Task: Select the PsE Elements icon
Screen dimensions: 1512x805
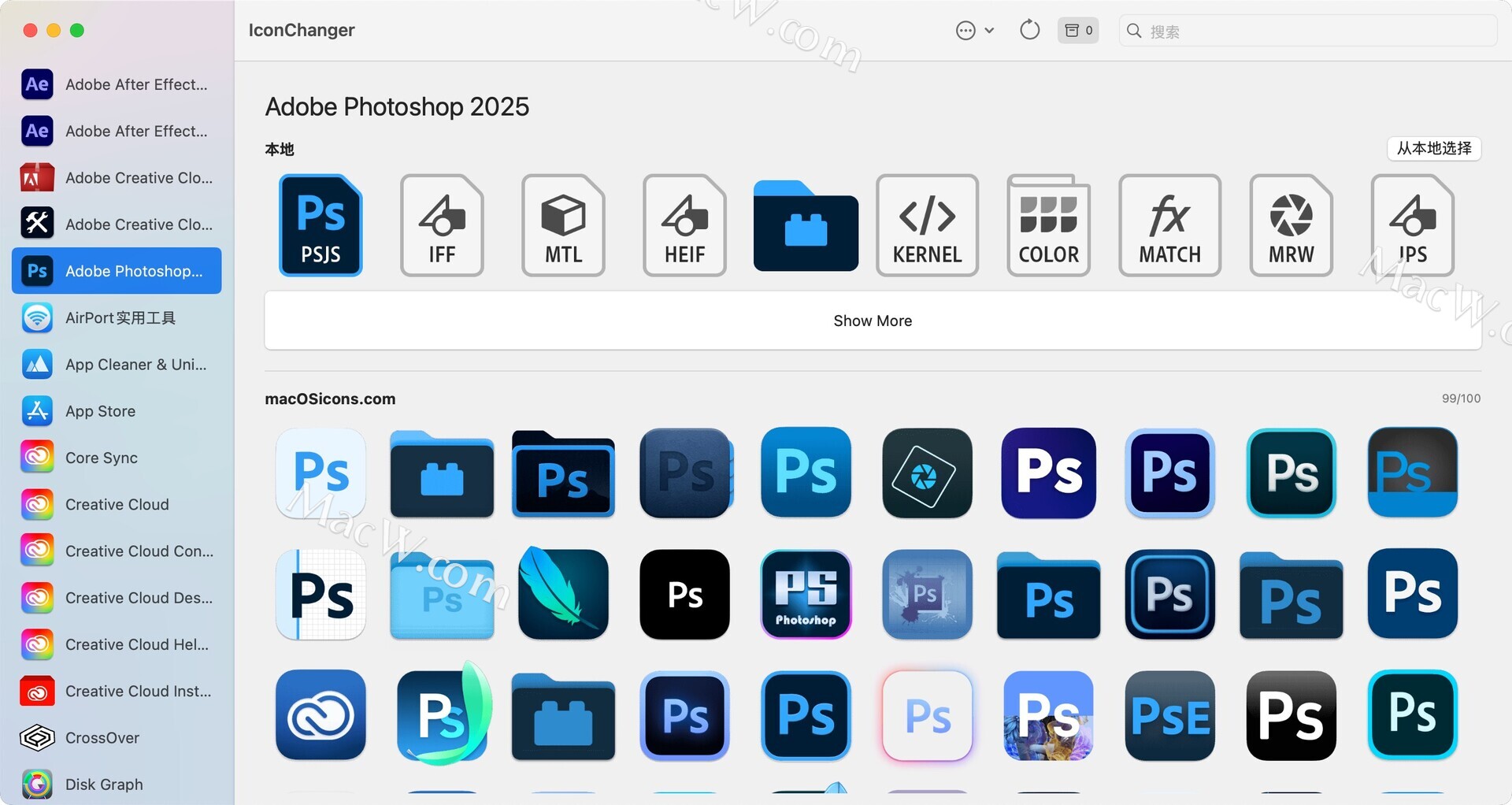Action: 1169,715
